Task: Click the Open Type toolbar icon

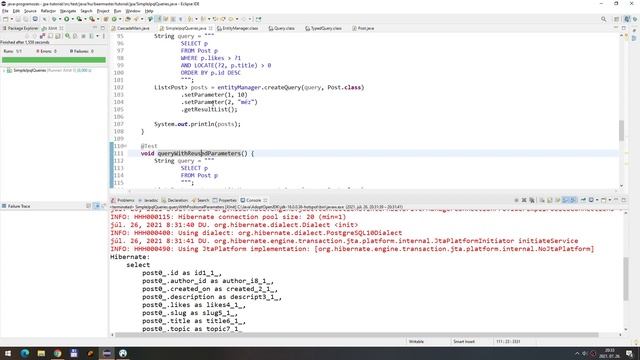Action: pos(128,19)
